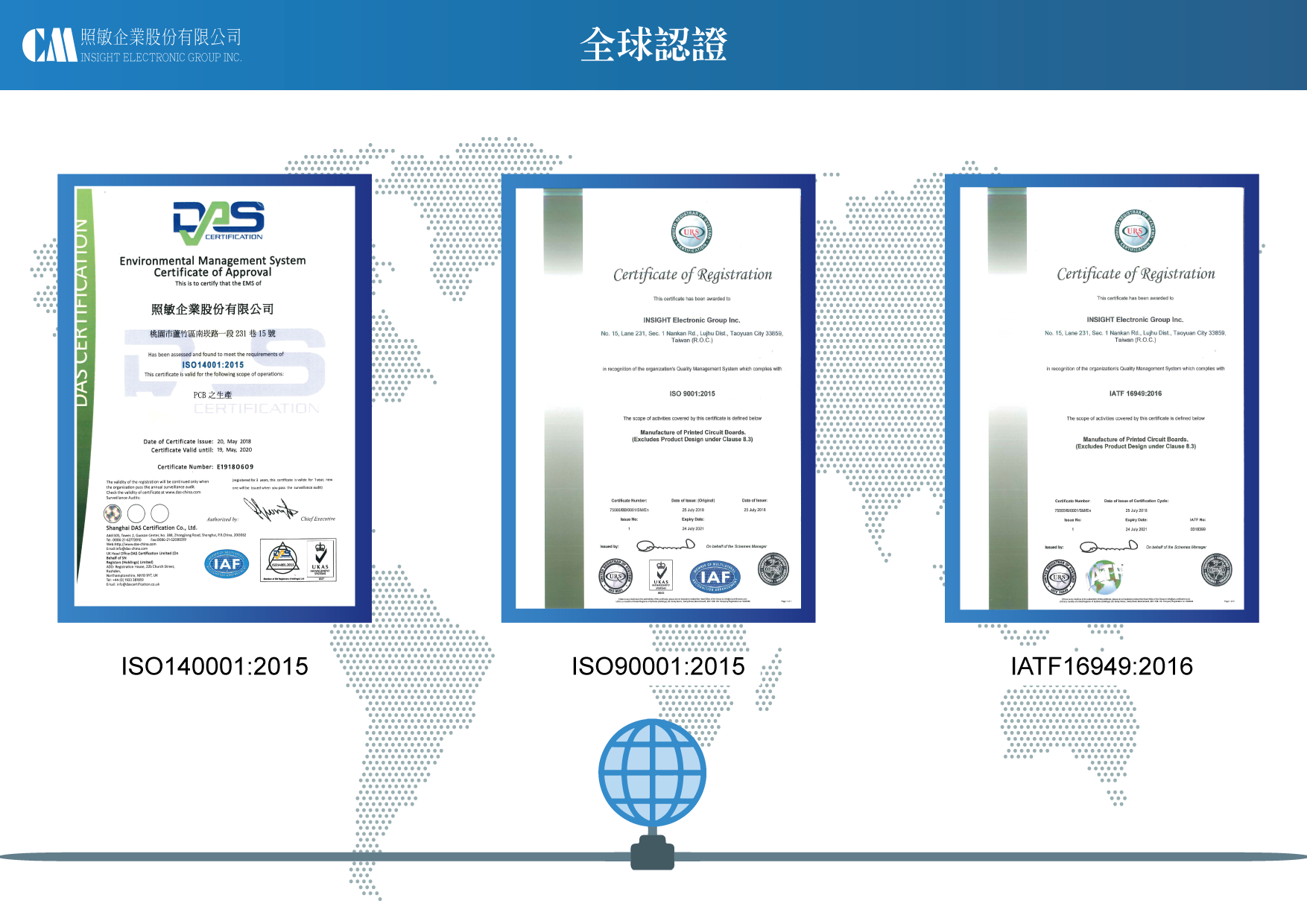The width and height of the screenshot is (1307, 924).
Task: Click 'Manufacture of Printed Circuit Boards' on IATF certificate
Action: tap(1136, 440)
